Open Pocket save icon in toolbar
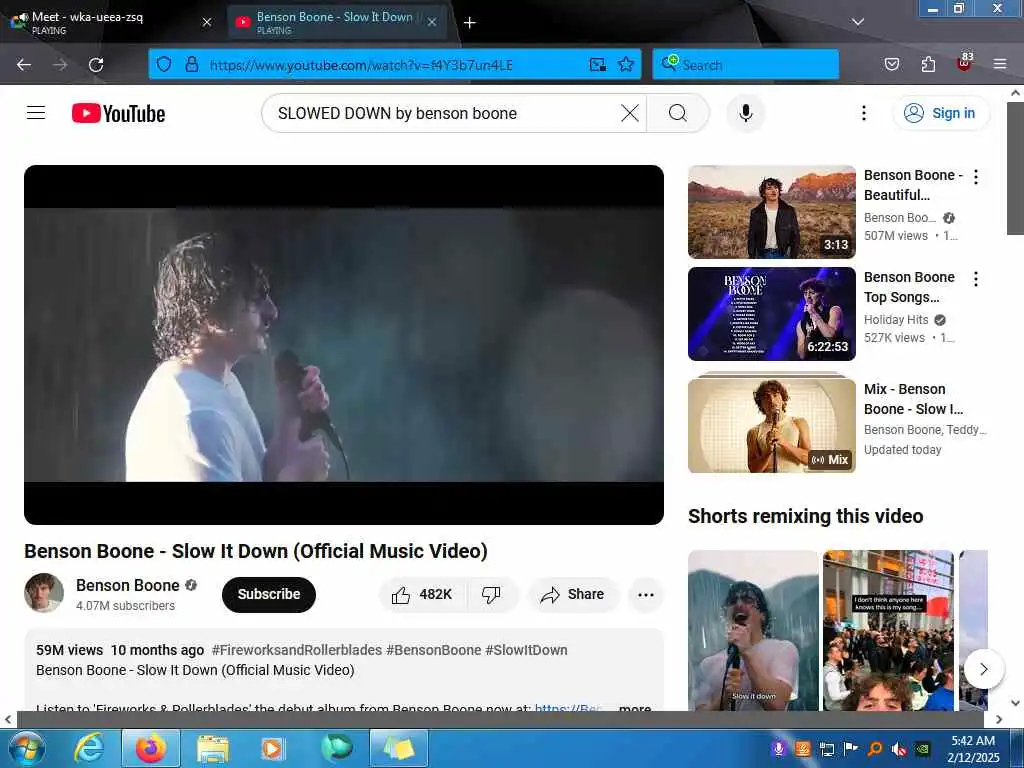Viewport: 1024px width, 768px height. 891,64
